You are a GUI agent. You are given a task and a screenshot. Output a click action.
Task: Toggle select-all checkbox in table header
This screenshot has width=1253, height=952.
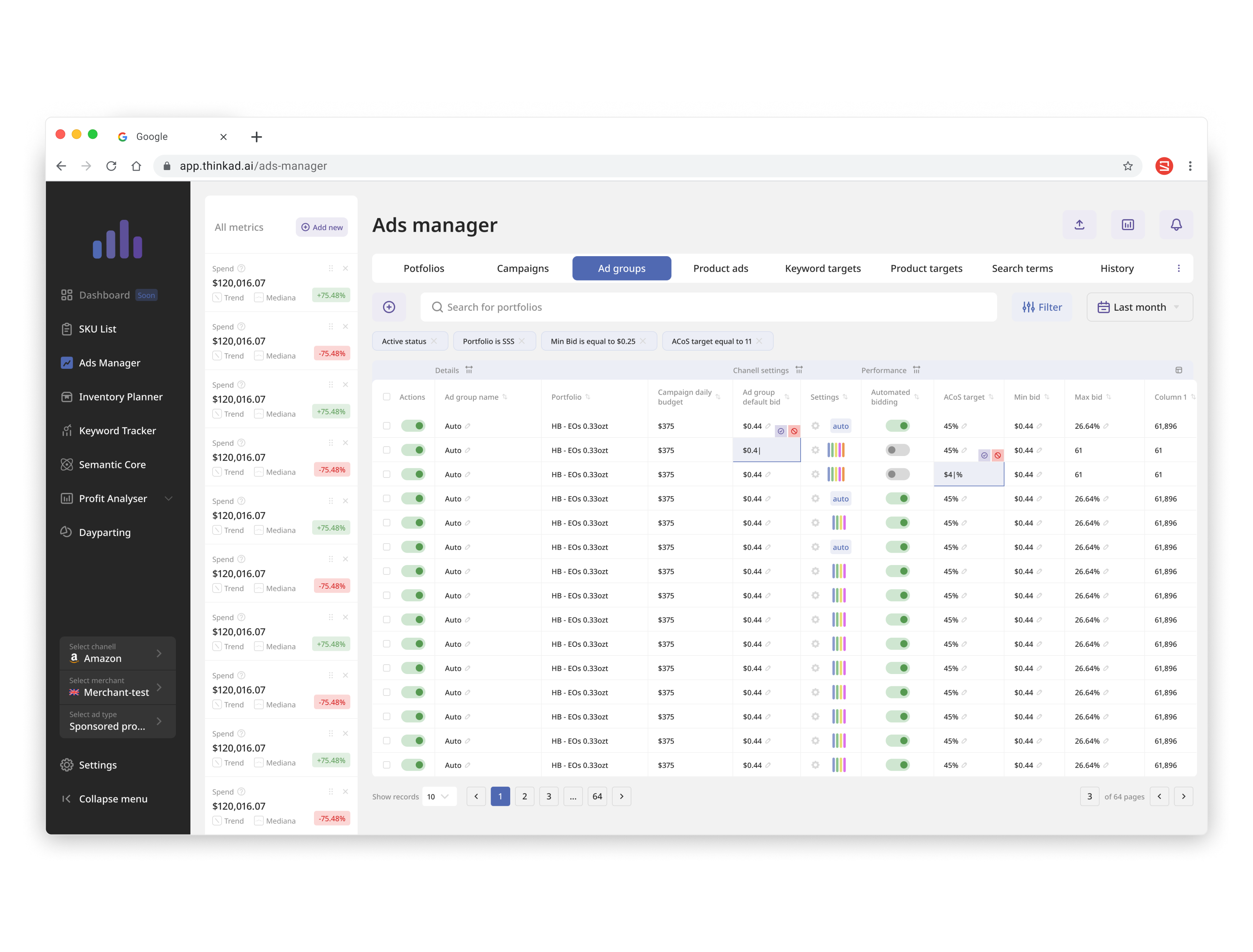point(387,397)
